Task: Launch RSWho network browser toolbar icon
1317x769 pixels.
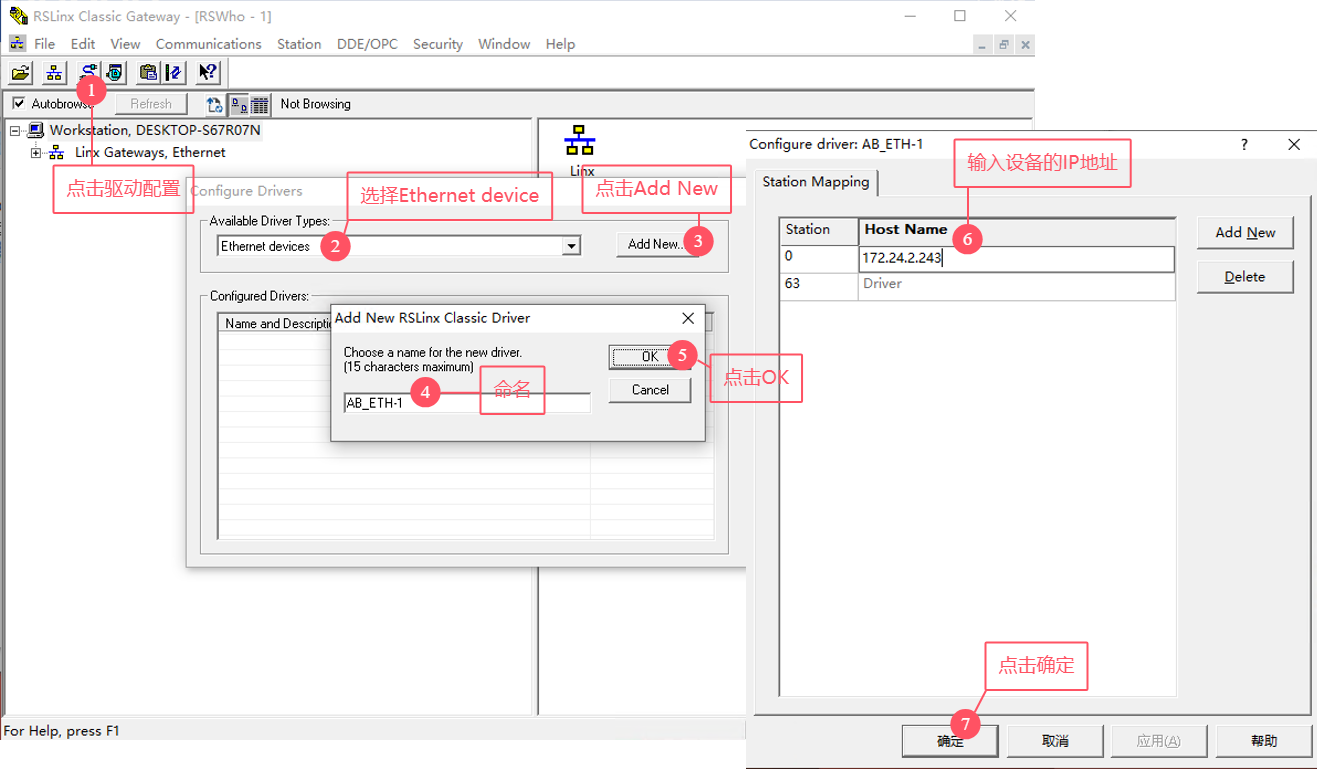Action: tap(54, 72)
